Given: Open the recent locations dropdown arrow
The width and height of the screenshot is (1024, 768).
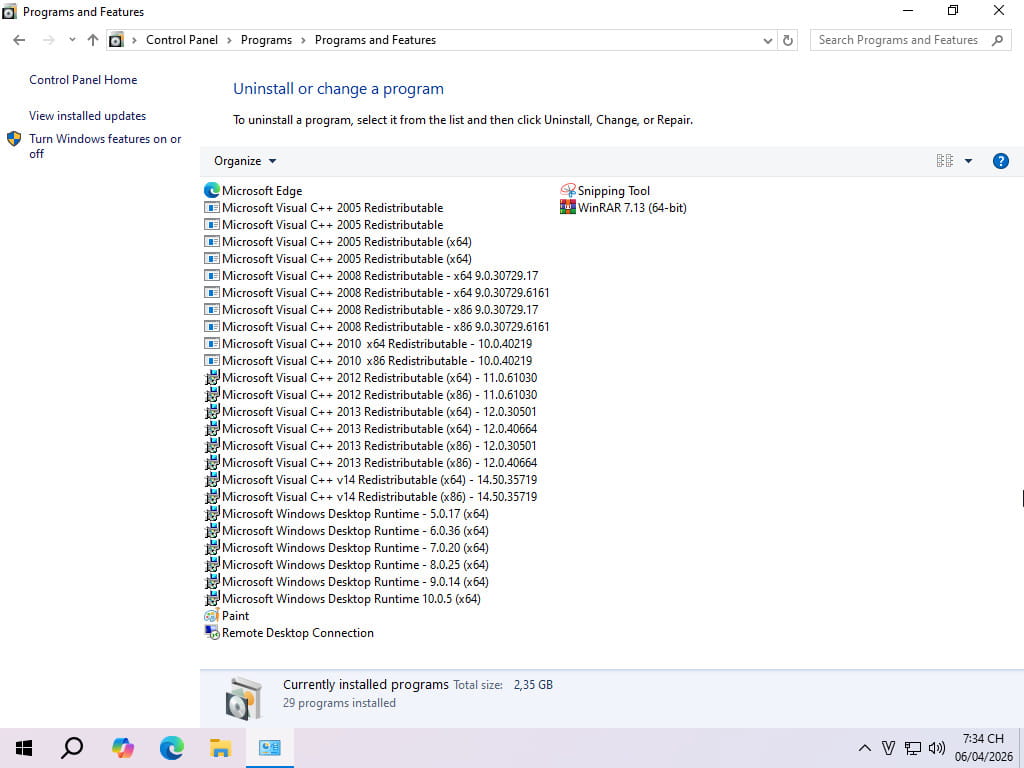Looking at the screenshot, I should coord(72,40).
